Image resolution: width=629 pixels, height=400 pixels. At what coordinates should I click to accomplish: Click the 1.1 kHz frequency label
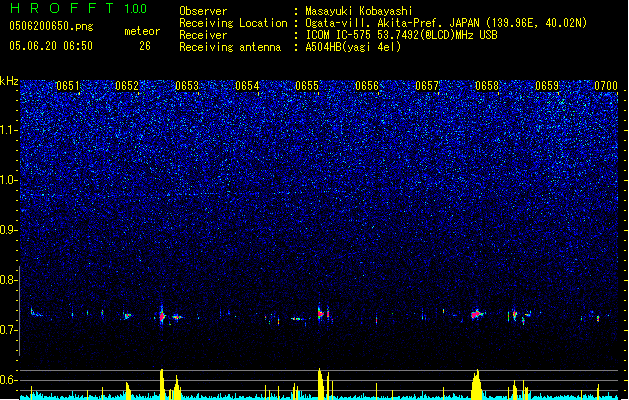coord(9,130)
